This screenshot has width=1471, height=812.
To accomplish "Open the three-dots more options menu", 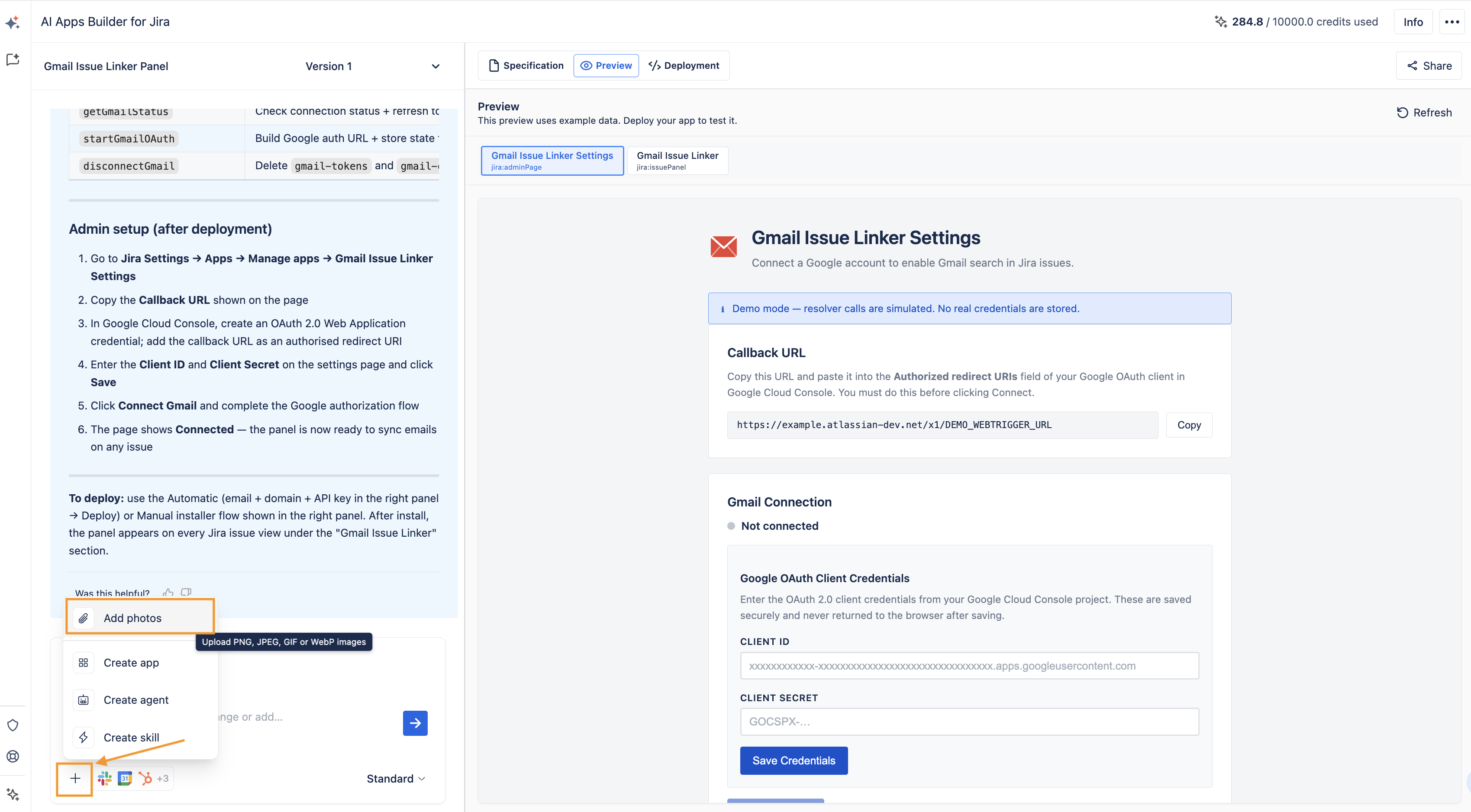I will 1452,22.
